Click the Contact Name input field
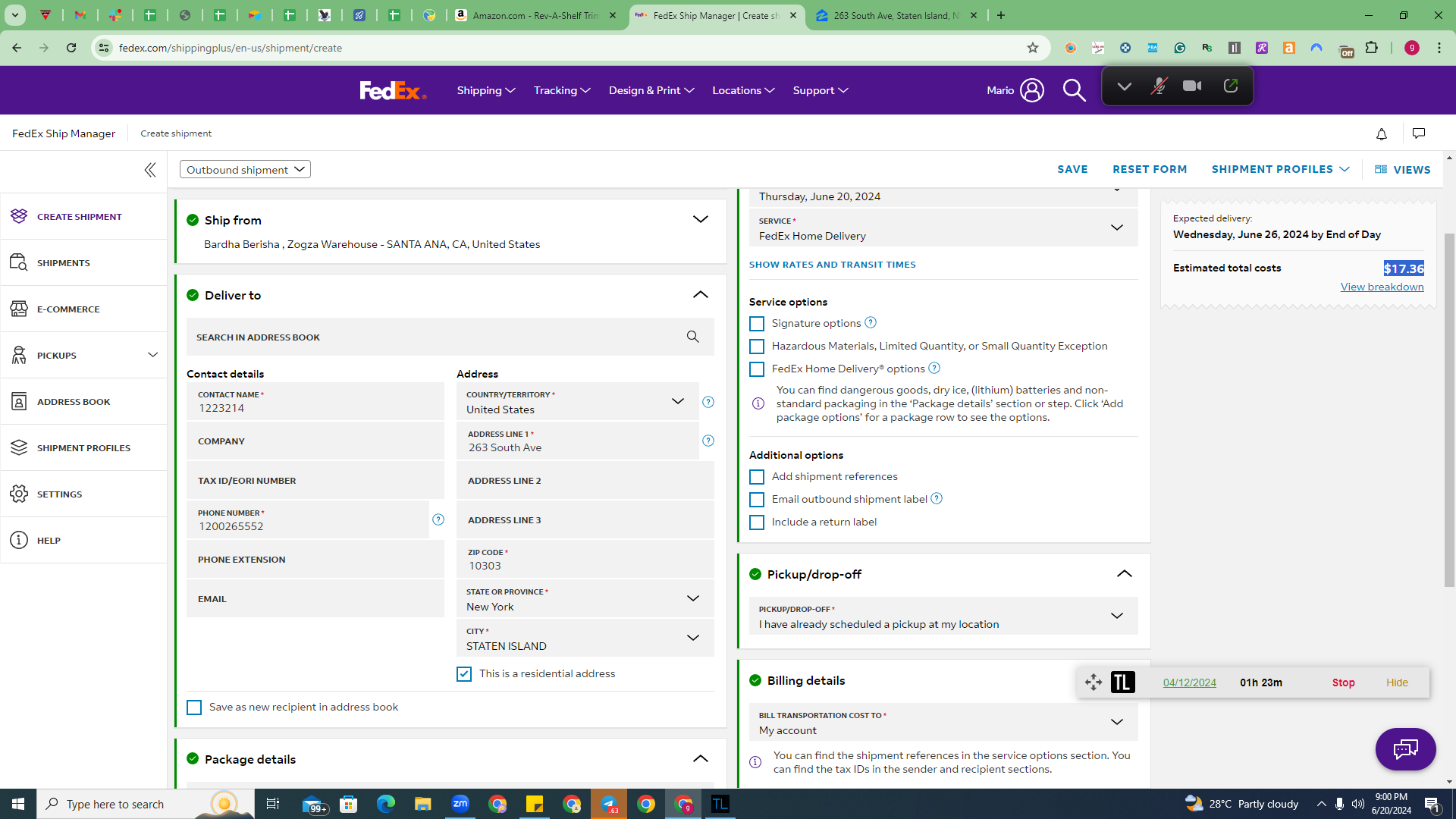This screenshot has height=819, width=1456. [x=315, y=402]
